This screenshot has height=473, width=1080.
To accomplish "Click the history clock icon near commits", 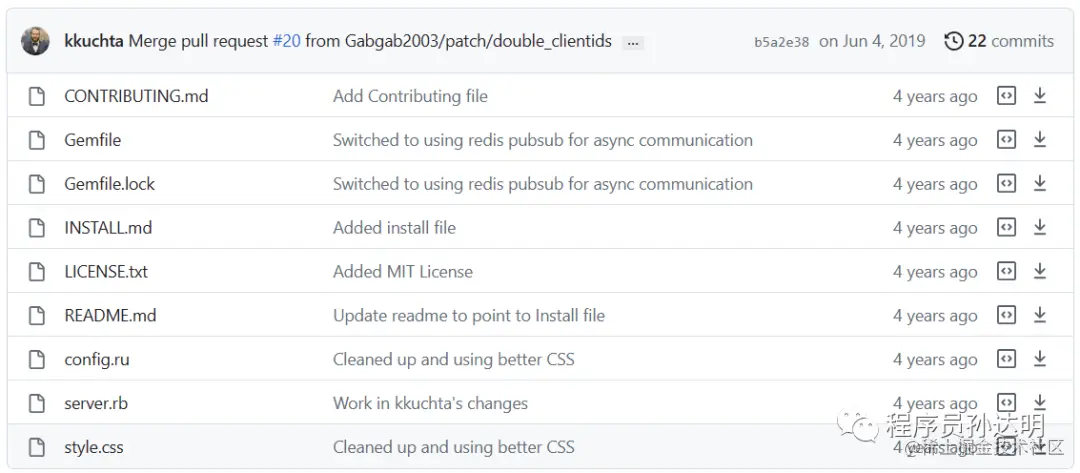I will click(954, 41).
